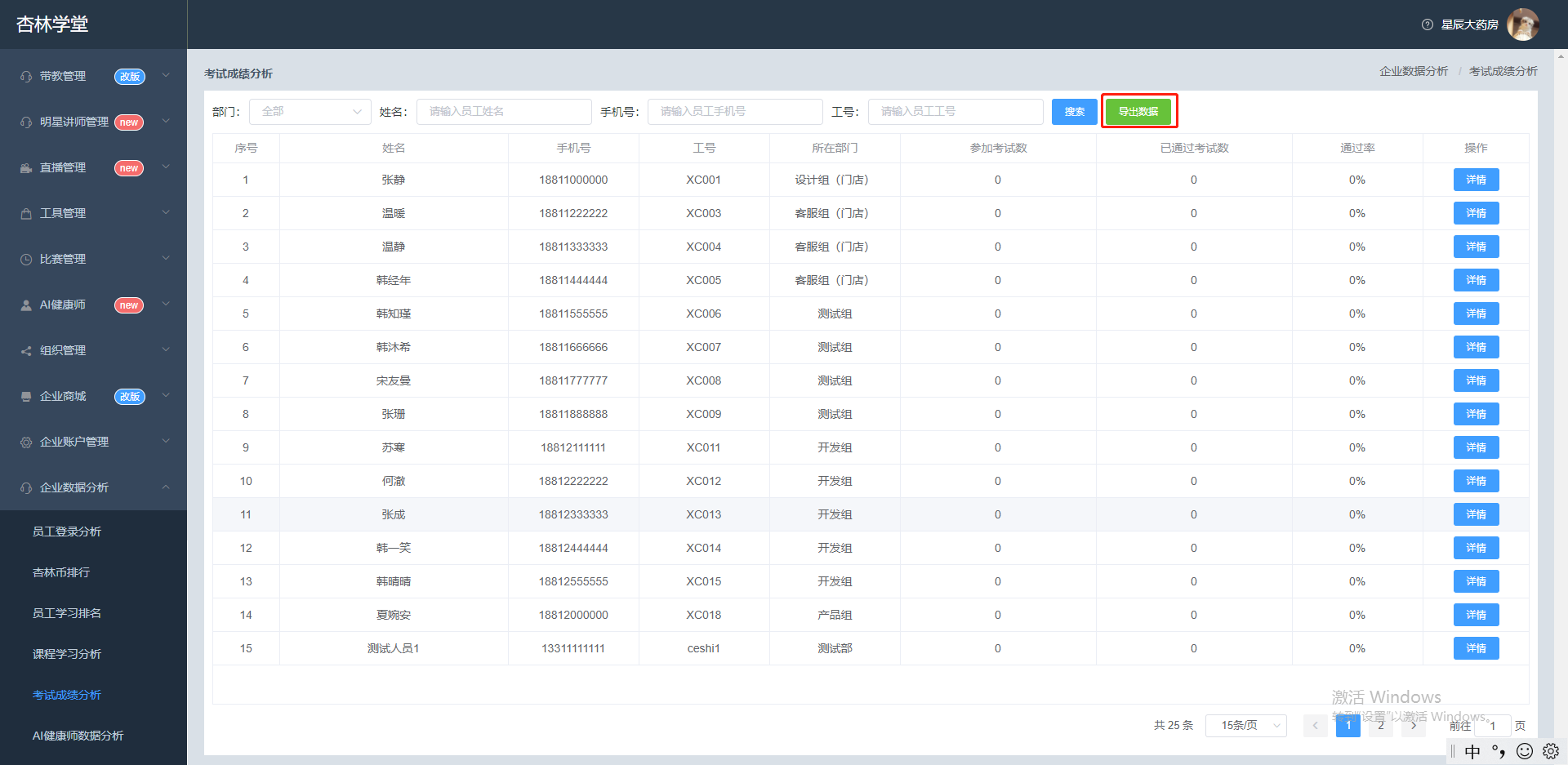1568x765 pixels.
Task: Click the IME settings gear icon
Action: (x=1551, y=751)
